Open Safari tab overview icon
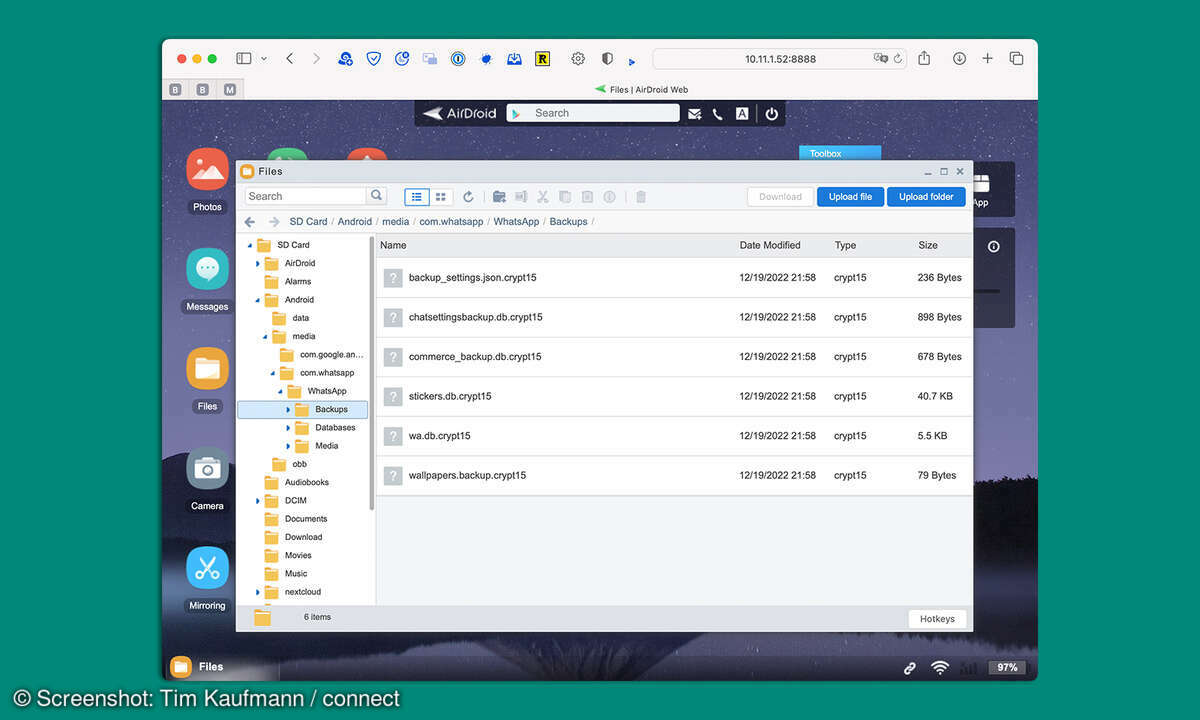 (1016, 58)
